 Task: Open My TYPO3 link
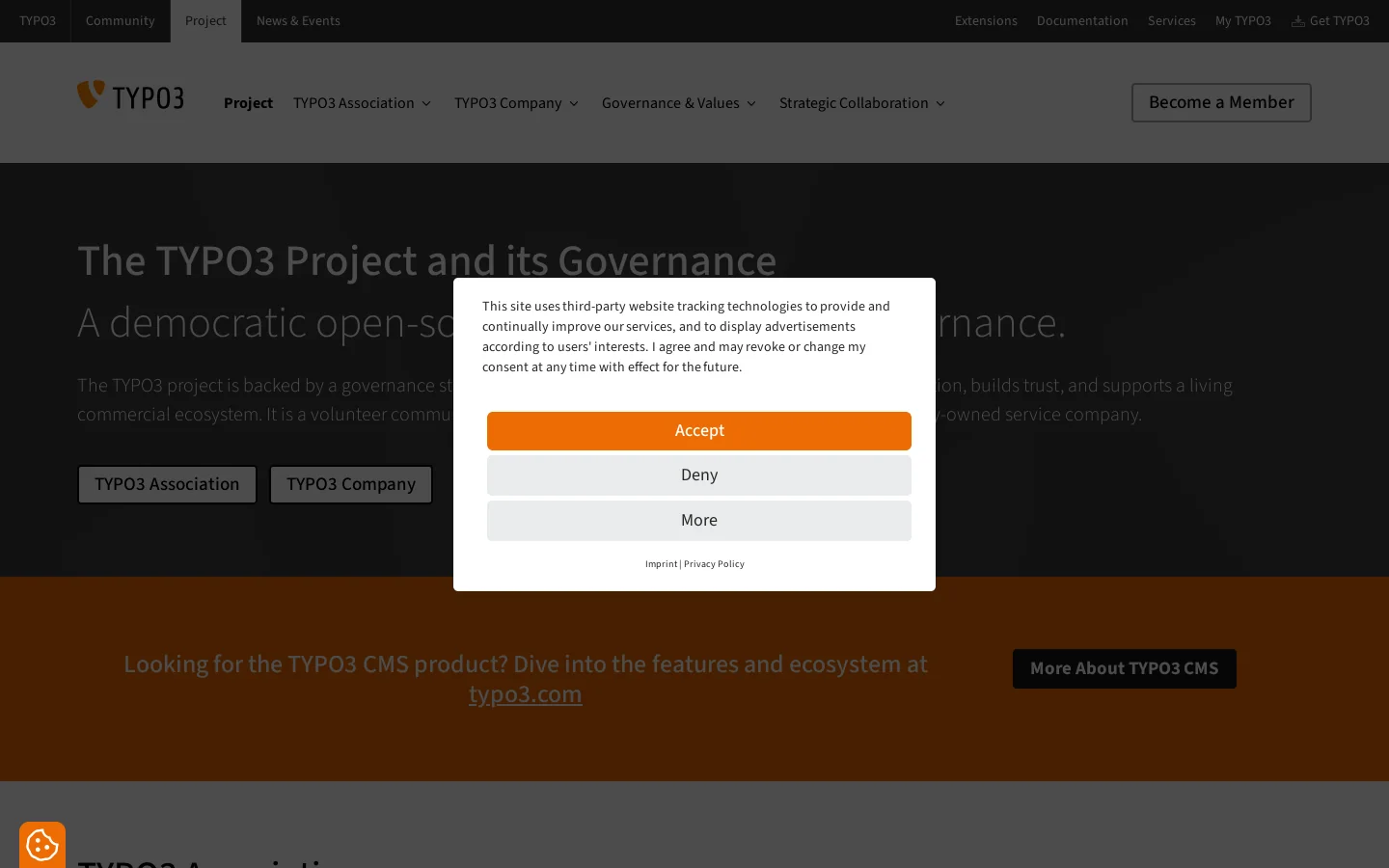(x=1243, y=20)
